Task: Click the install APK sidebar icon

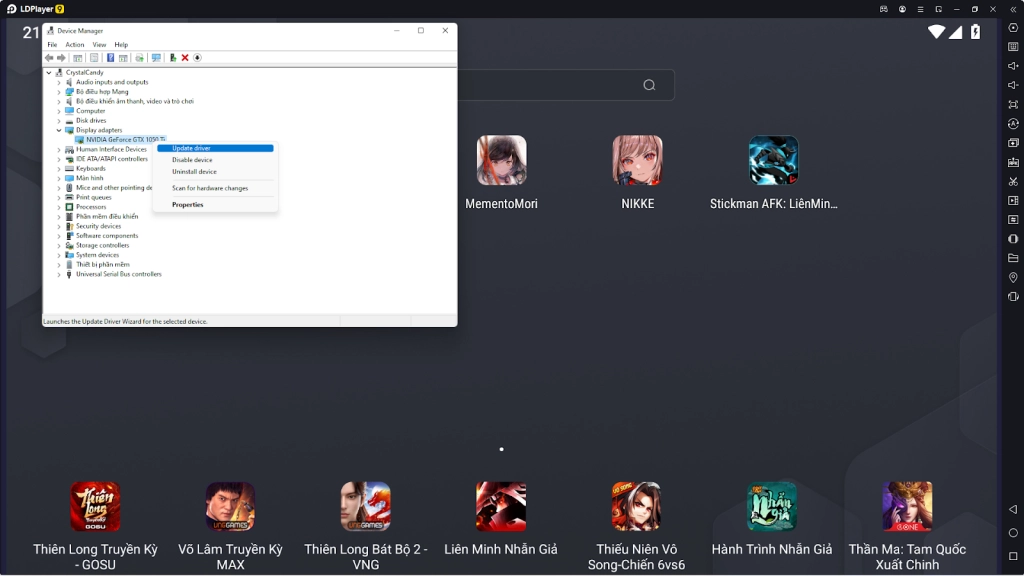Action: click(1013, 162)
